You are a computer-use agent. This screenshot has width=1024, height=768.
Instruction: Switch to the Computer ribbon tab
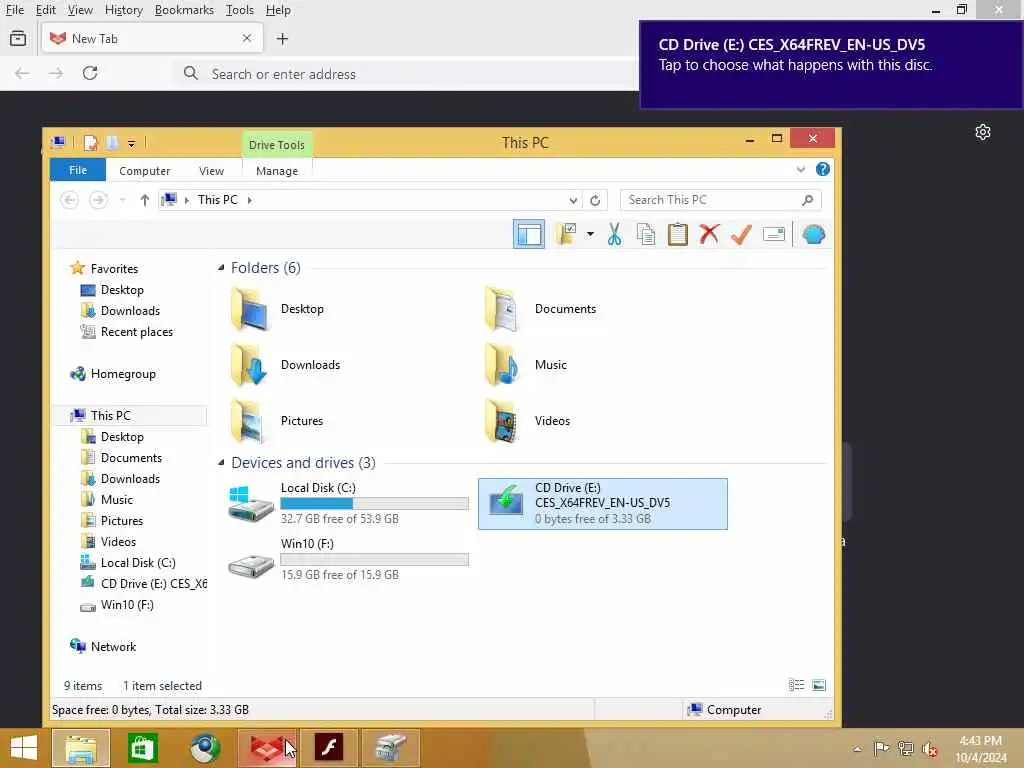144,170
